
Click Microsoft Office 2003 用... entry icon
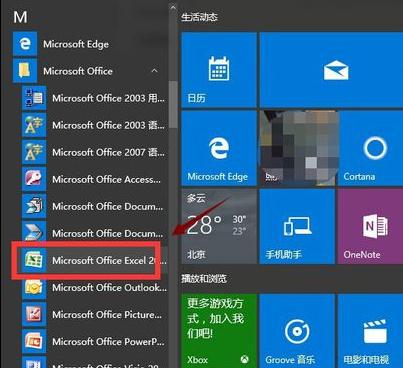coord(34,98)
